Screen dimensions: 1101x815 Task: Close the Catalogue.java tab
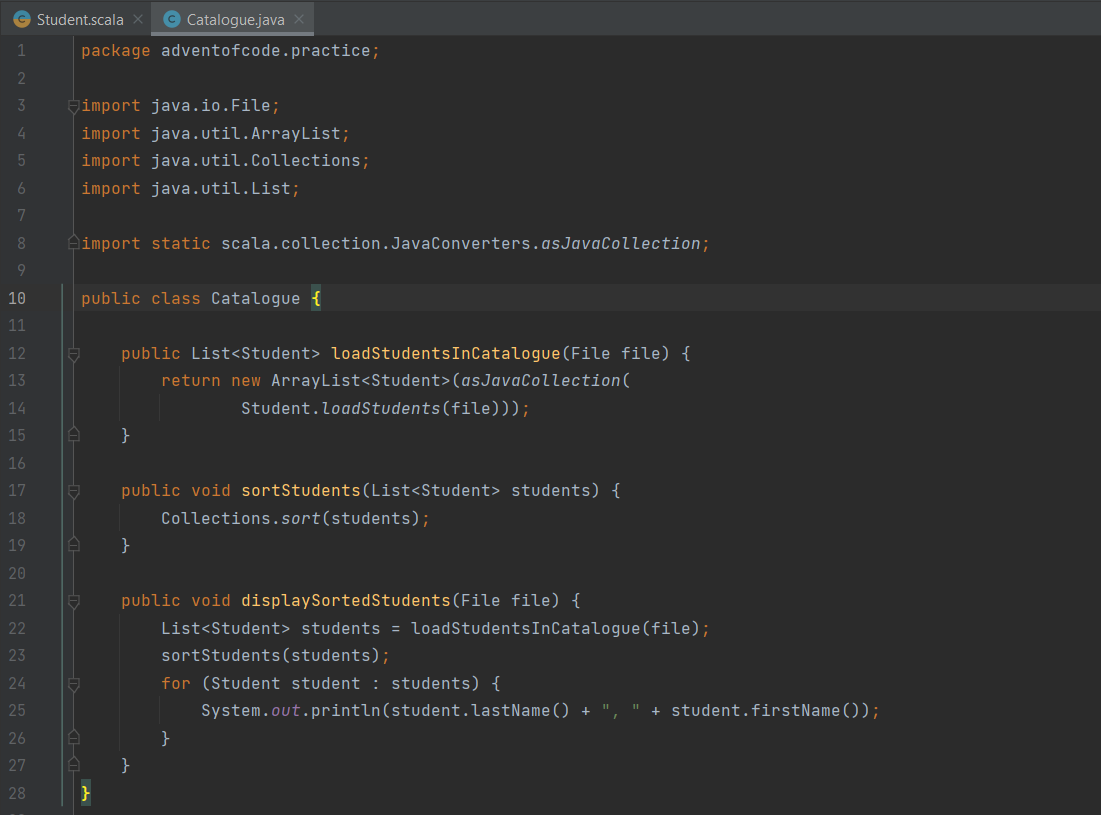[x=299, y=20]
